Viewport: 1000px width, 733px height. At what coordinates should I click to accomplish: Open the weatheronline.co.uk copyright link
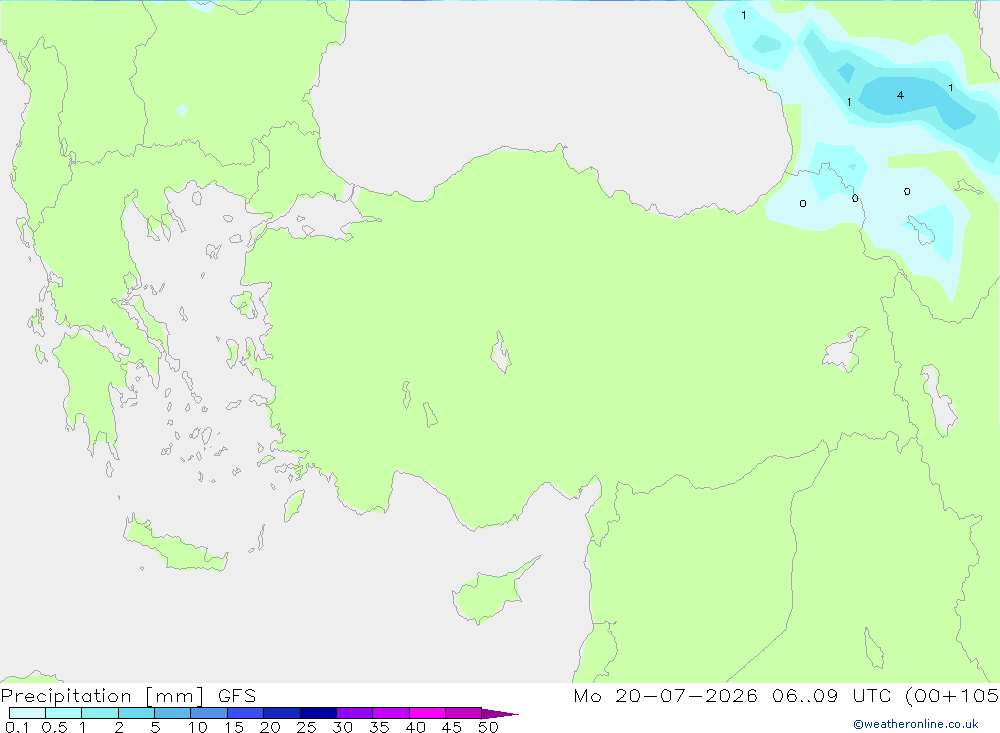pos(916,724)
